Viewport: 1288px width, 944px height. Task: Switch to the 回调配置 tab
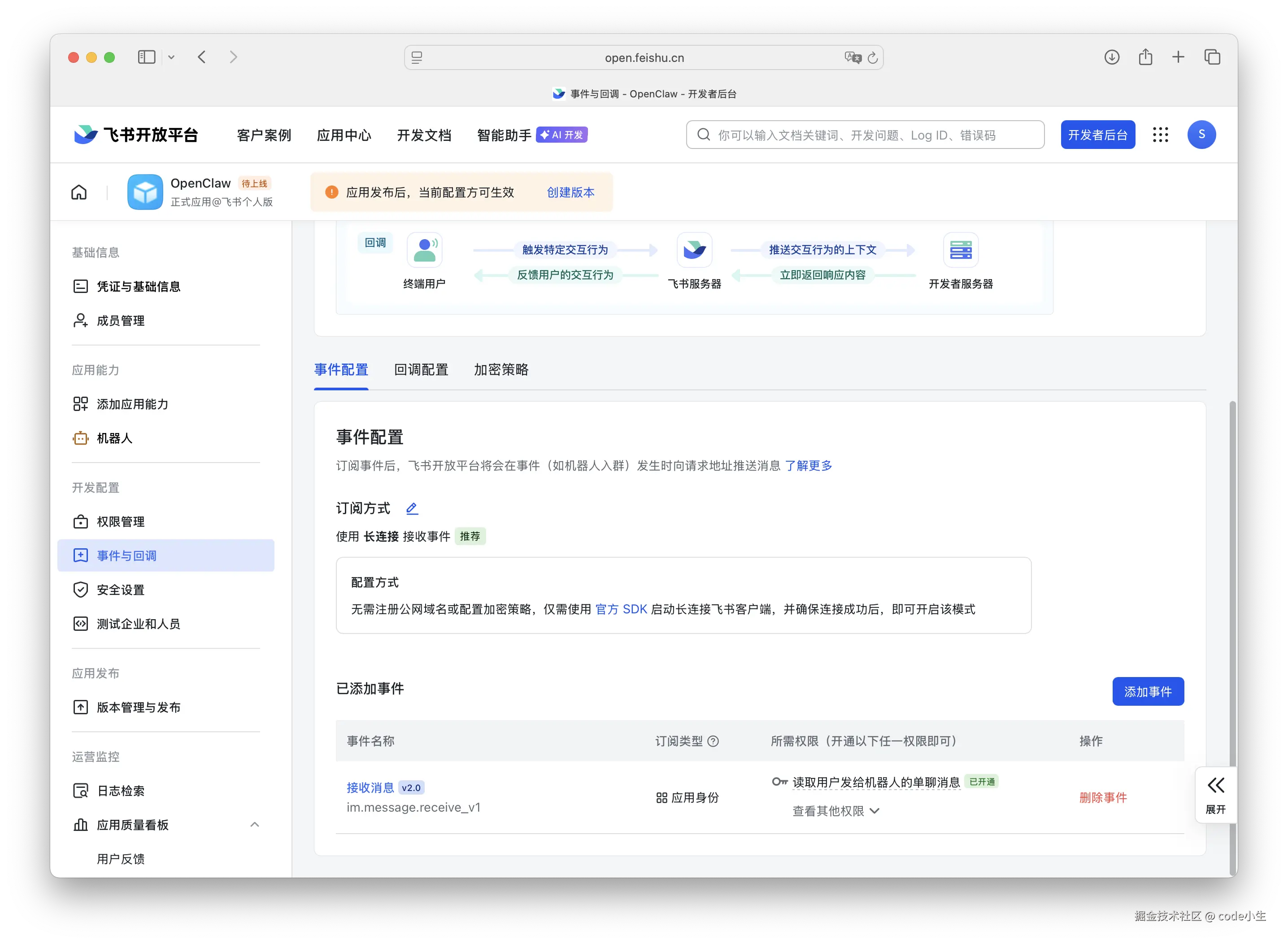coord(421,370)
